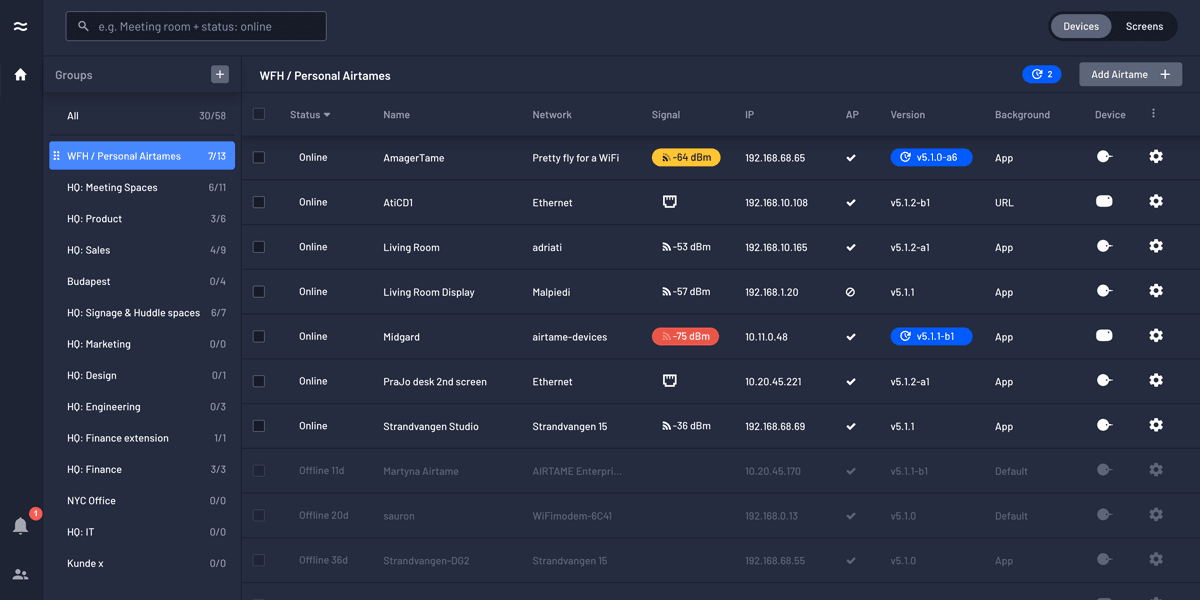
Task: Toggle the select-all checkbox in the table header
Action: click(x=259, y=114)
